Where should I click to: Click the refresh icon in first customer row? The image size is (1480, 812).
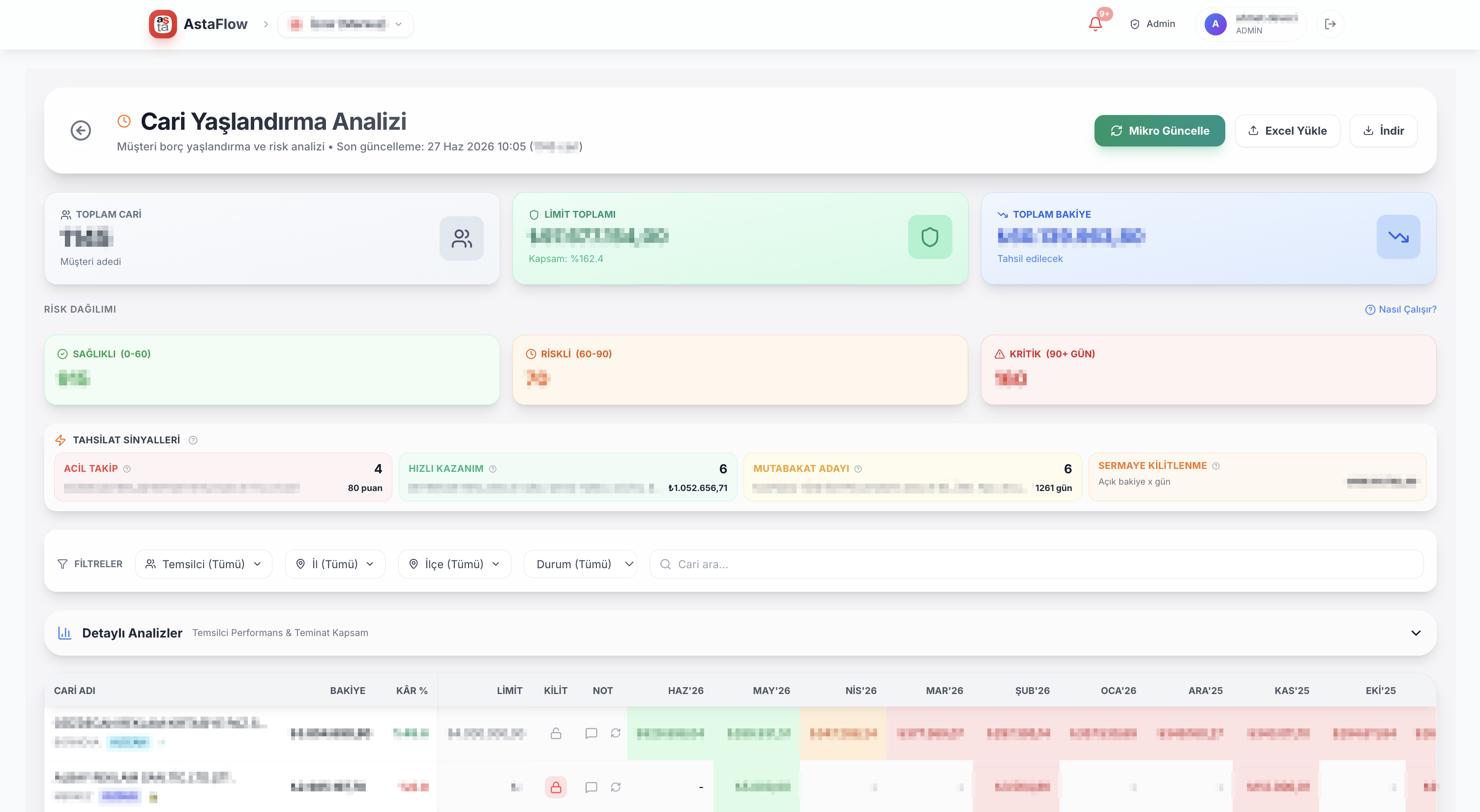click(615, 733)
